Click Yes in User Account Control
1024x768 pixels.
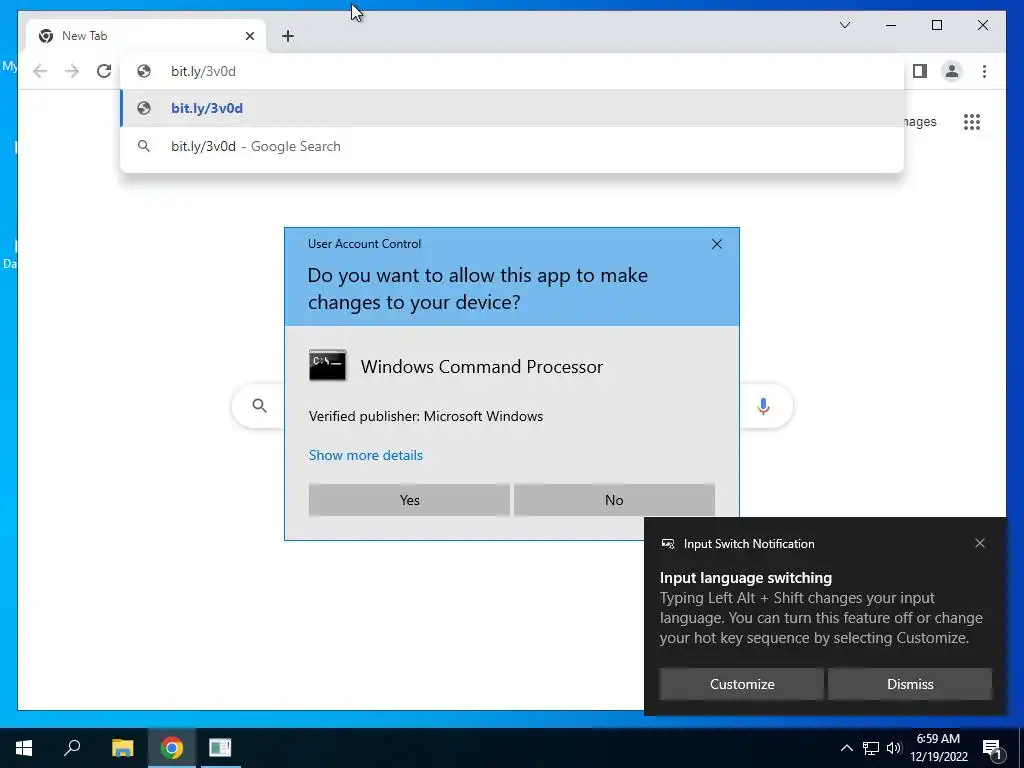click(x=409, y=500)
